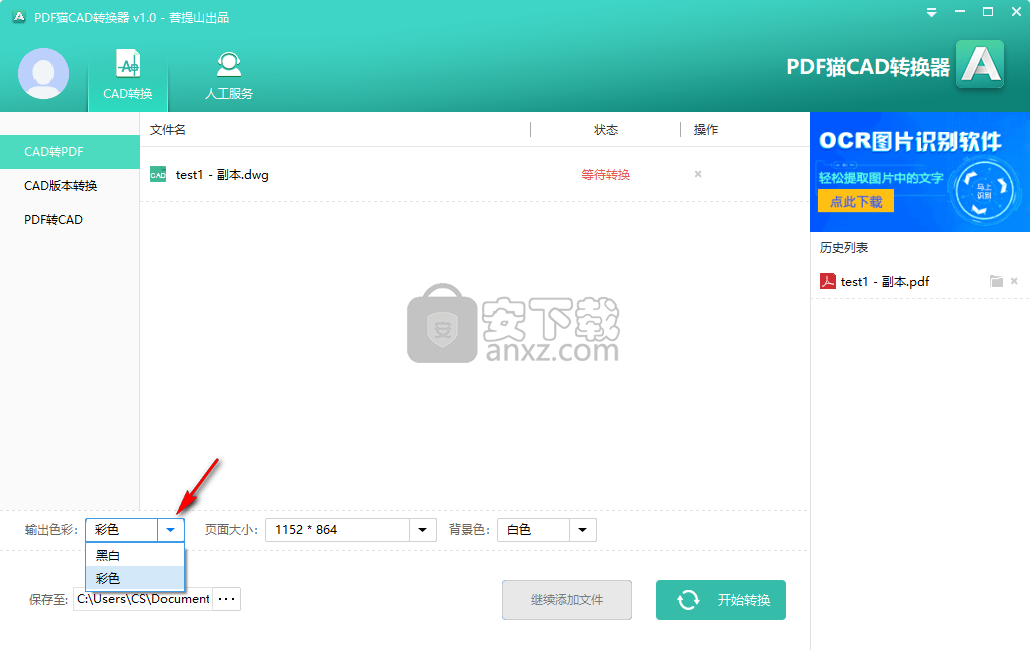This screenshot has width=1030, height=650.
Task: Click the app icon in title bar
Action: pyautogui.click(x=19, y=17)
